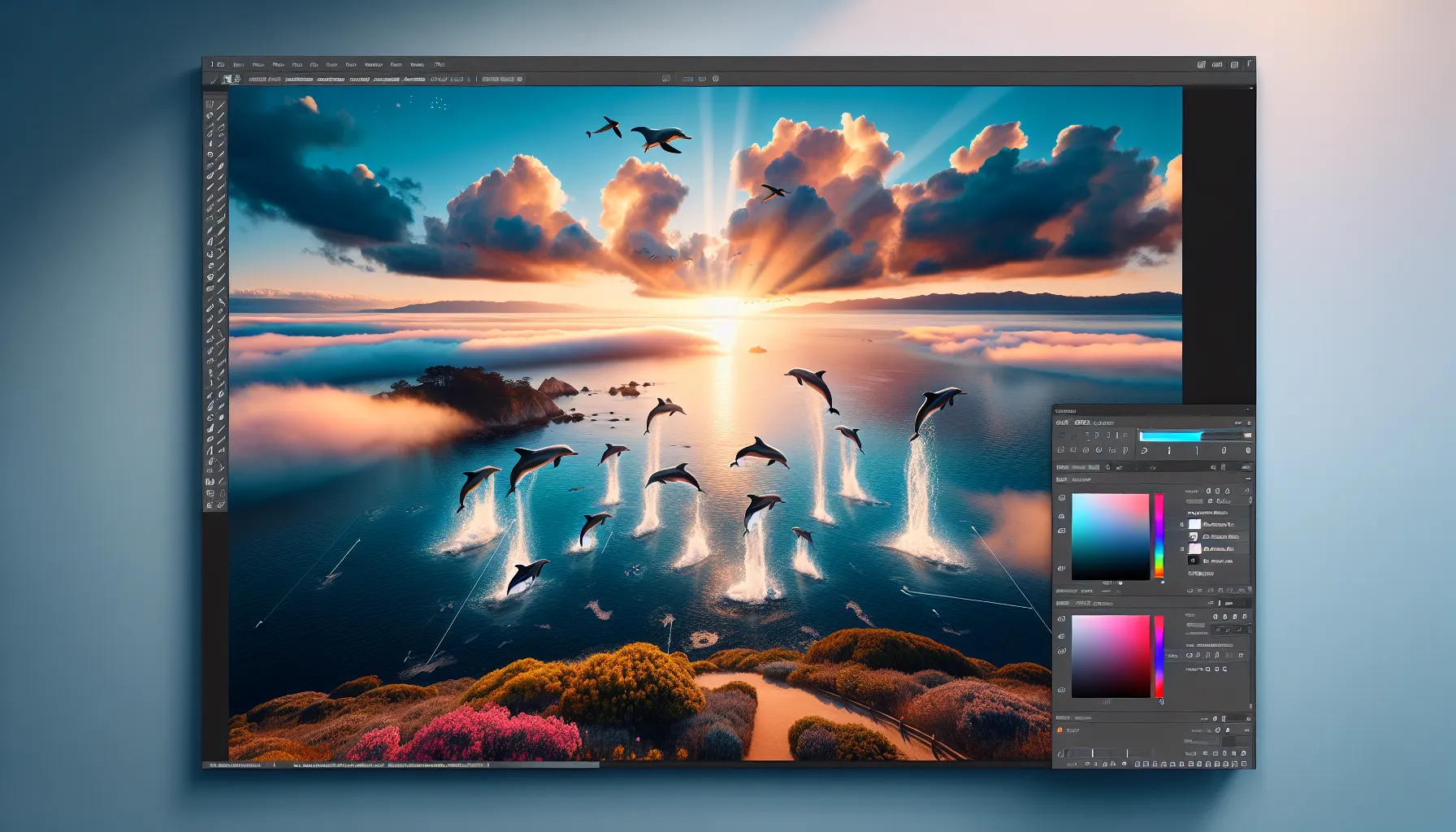The width and height of the screenshot is (1456, 832).
Task: Toggle the small box ending the options bar text
Action: [x=520, y=80]
